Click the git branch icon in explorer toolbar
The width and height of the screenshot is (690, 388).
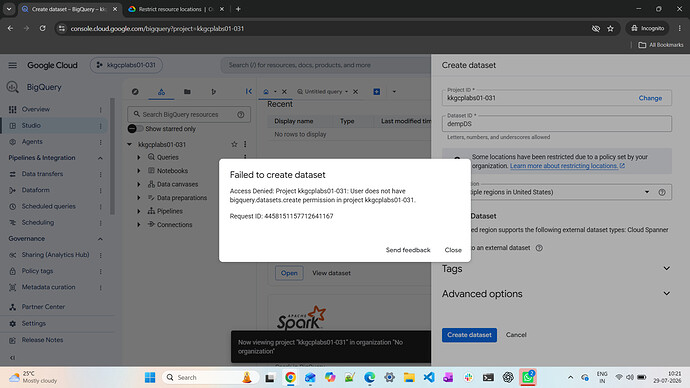(213, 92)
